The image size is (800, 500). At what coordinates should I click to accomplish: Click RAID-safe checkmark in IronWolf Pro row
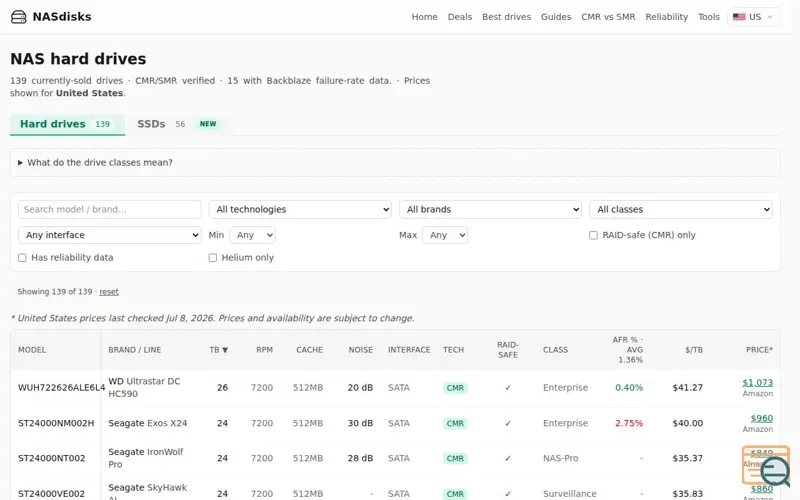tap(508, 458)
